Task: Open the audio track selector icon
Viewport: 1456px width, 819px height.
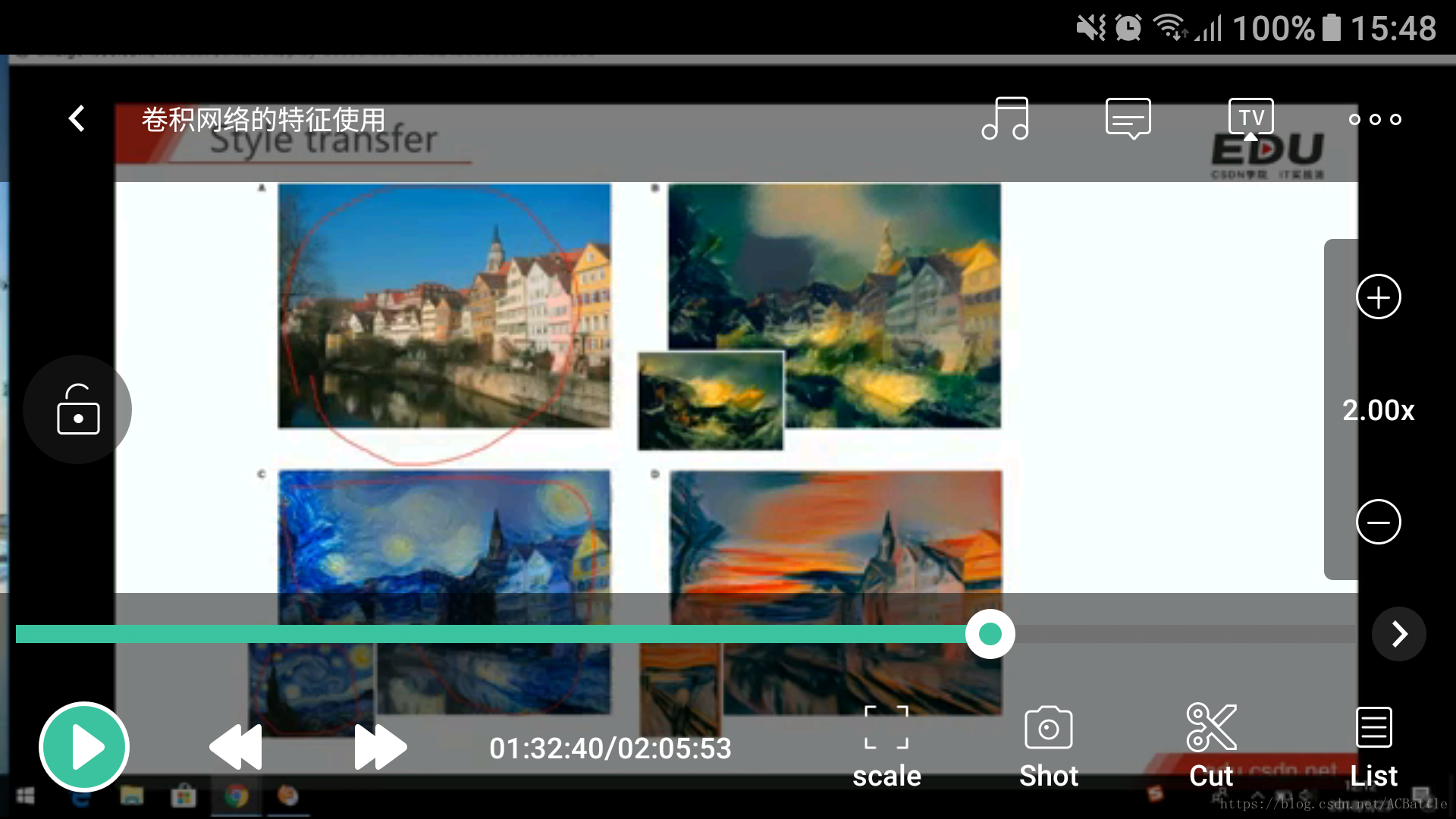Action: [x=1005, y=118]
